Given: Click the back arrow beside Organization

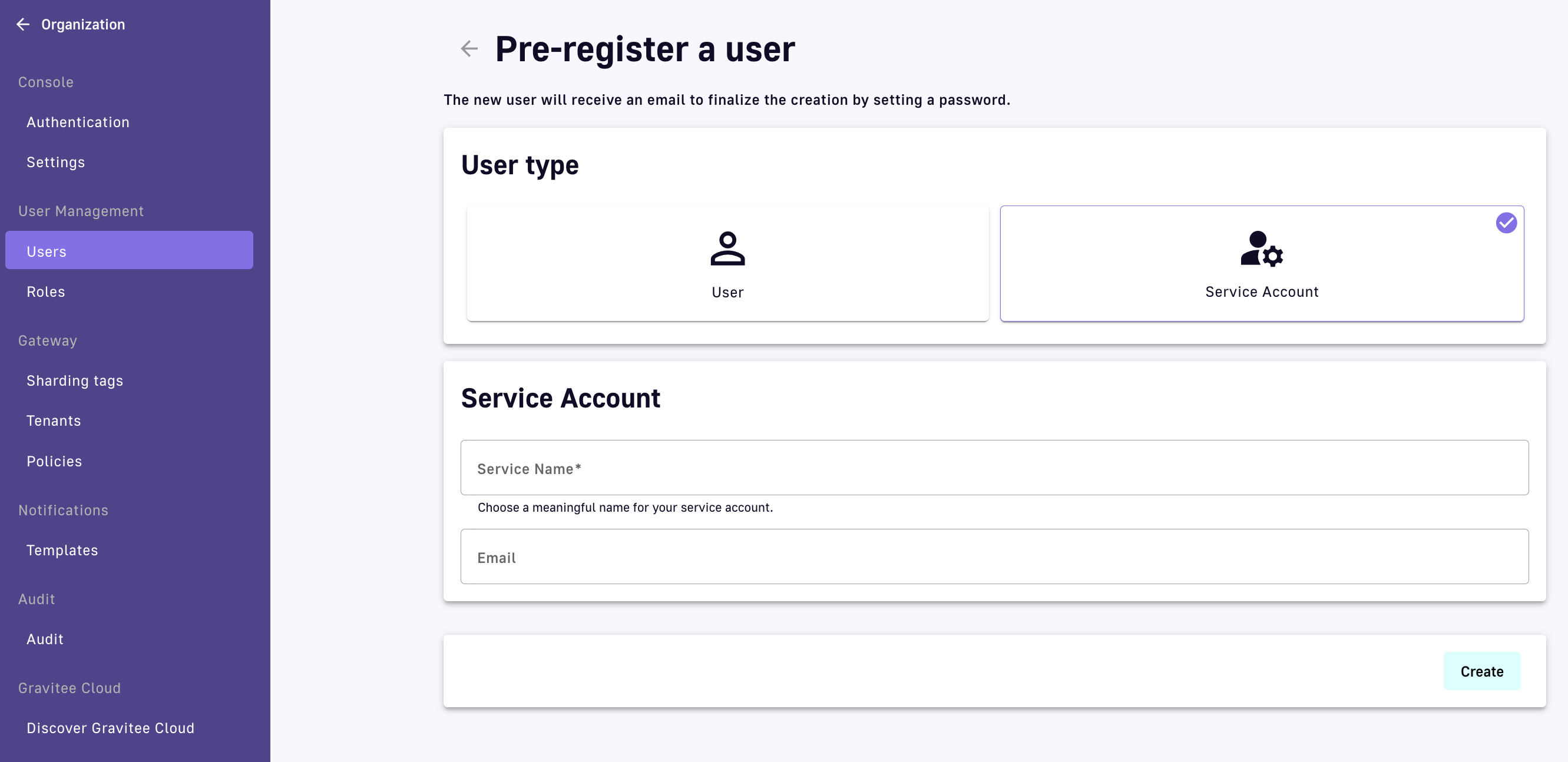Looking at the screenshot, I should tap(23, 24).
